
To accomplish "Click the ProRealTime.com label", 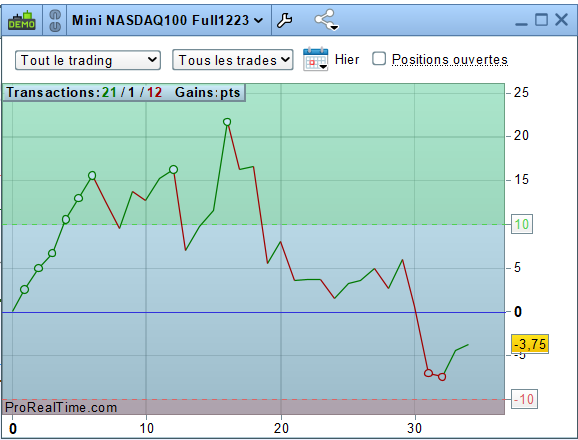I will [61, 408].
